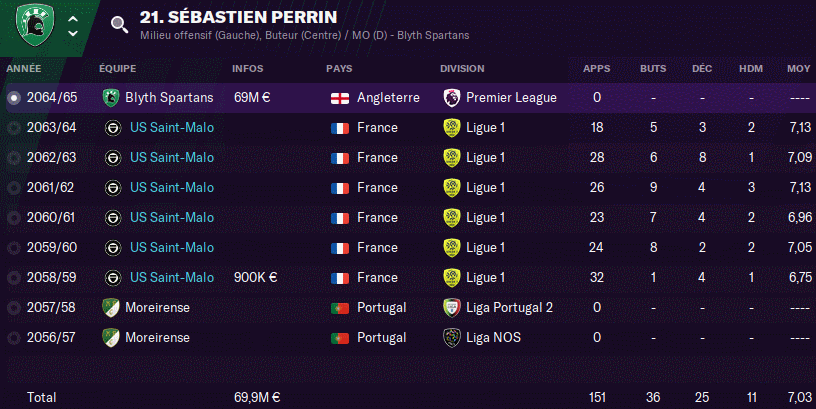Go to the next player with the down chevron
Image resolution: width=816 pixels, height=409 pixels.
pos(73,33)
